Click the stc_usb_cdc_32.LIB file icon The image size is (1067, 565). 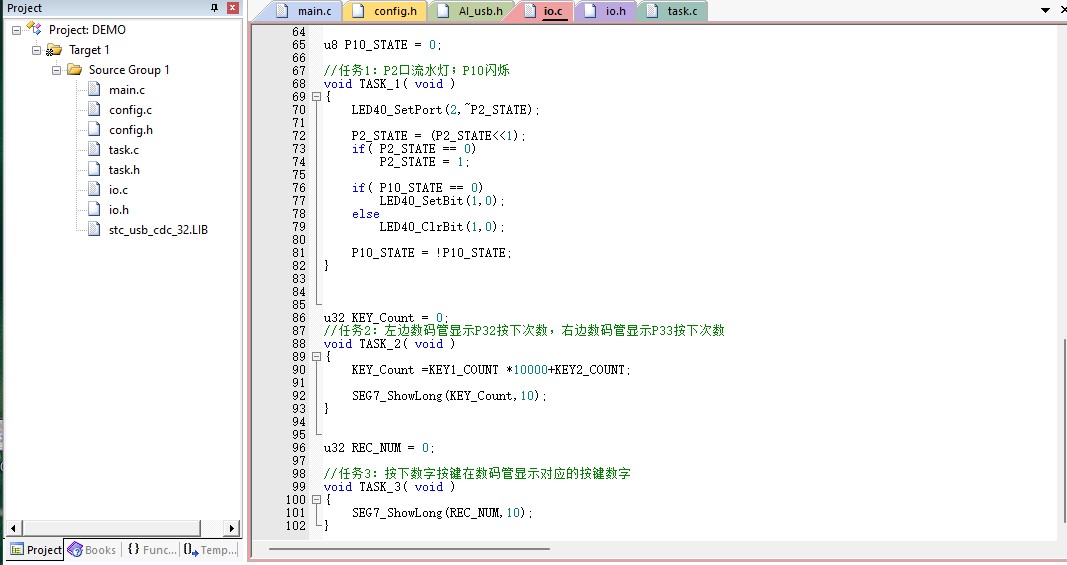coord(95,229)
